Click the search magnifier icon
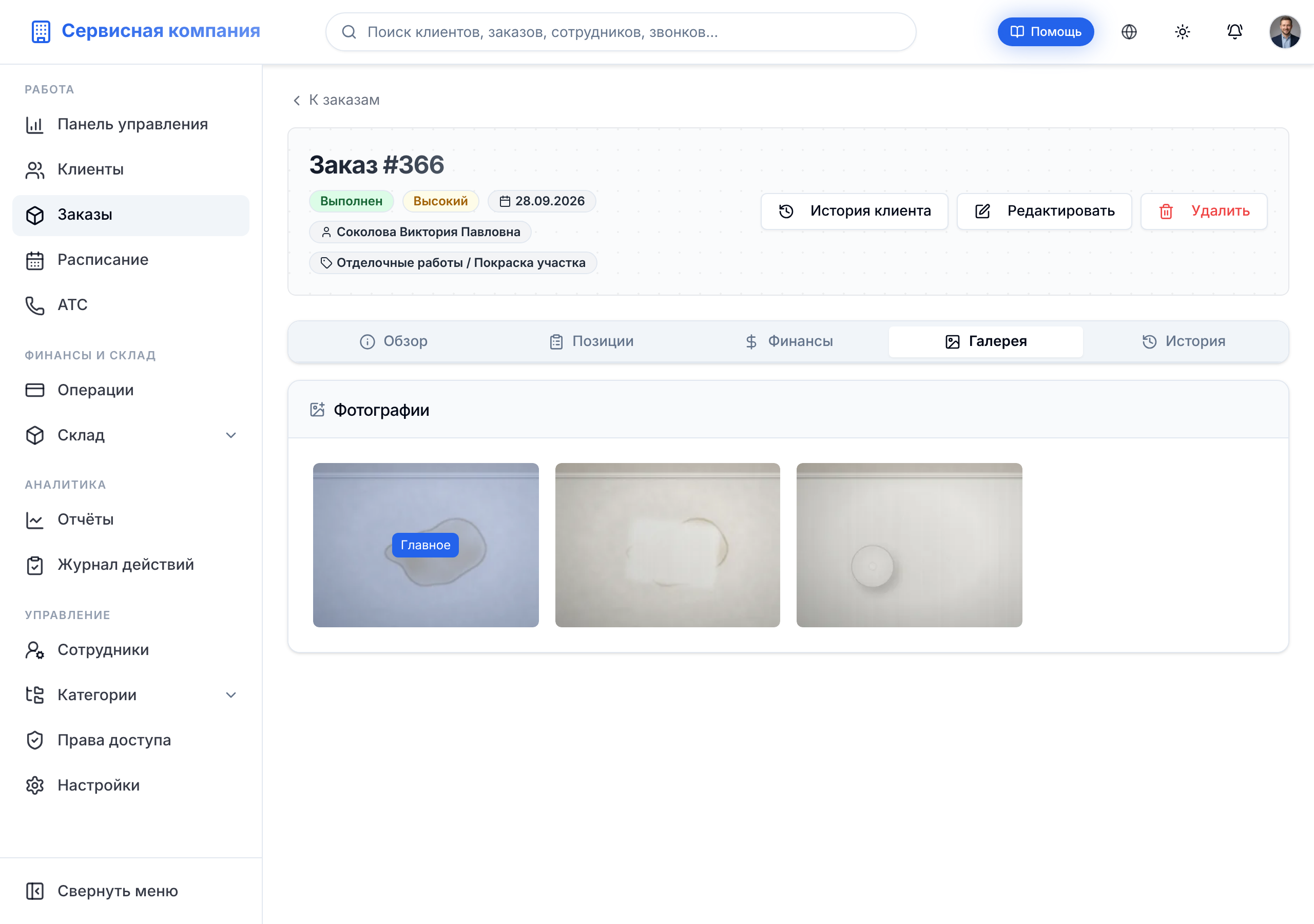The height and width of the screenshot is (924, 1314). [349, 32]
